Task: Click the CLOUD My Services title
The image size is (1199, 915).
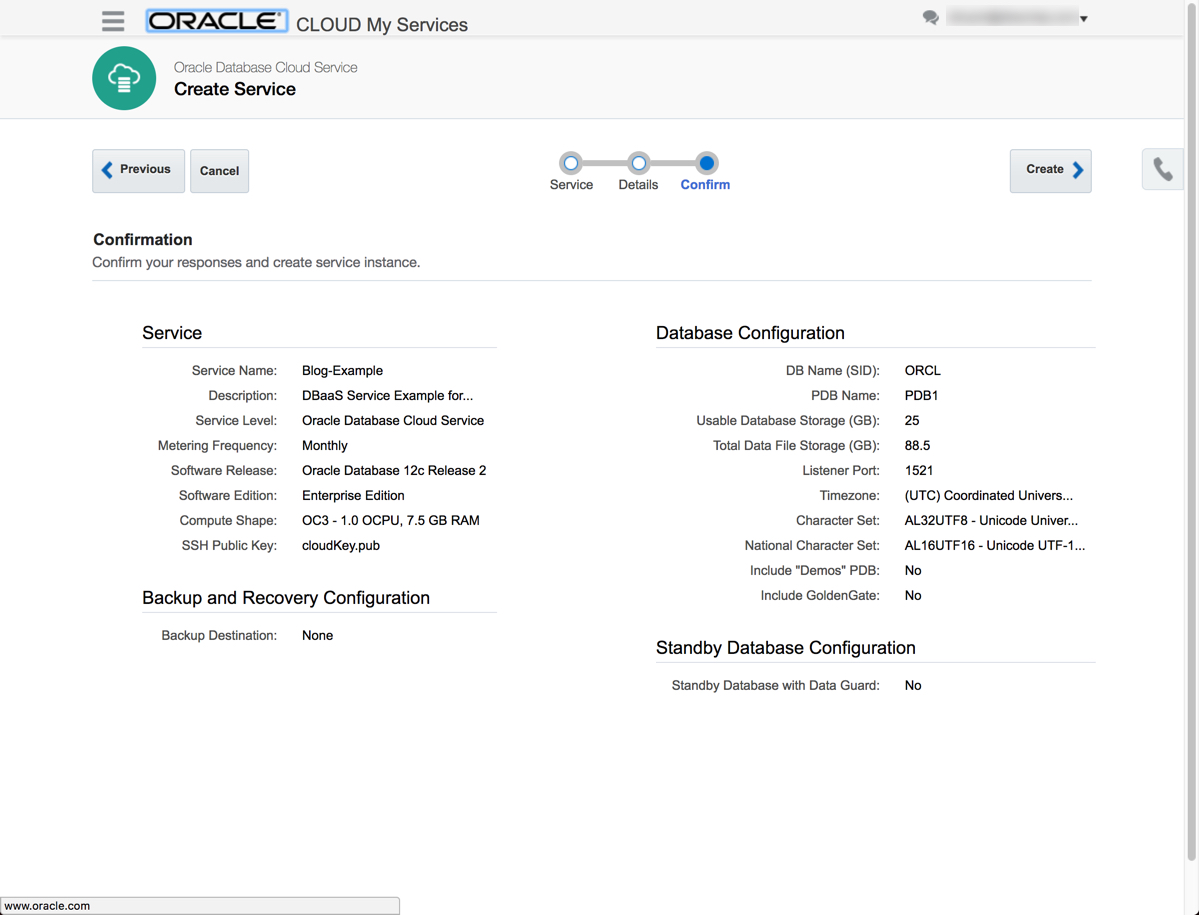Action: 382,24
